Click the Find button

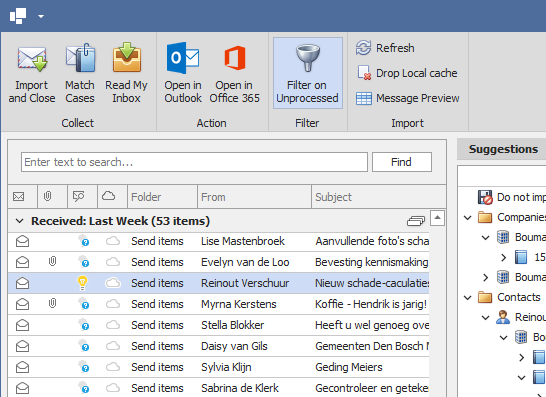coord(401,162)
